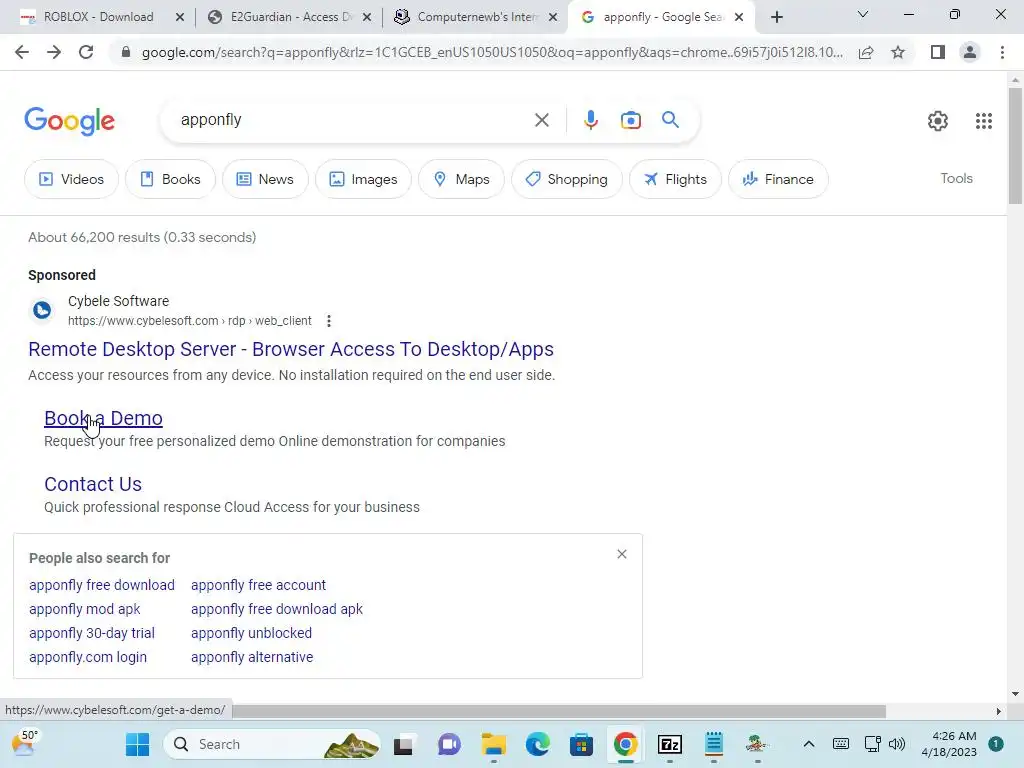The width and height of the screenshot is (1024, 768).
Task: Search for apponfly mod apk
Action: pyautogui.click(x=84, y=609)
